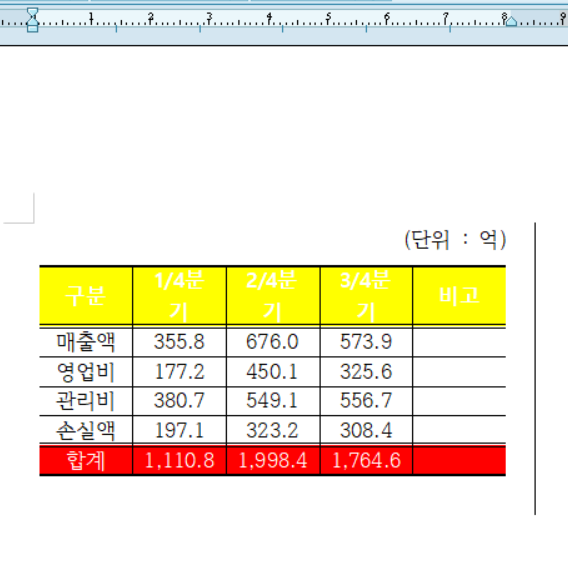This screenshot has width=568, height=568.
Task: Click the cell containing 676.0
Action: (x=273, y=342)
